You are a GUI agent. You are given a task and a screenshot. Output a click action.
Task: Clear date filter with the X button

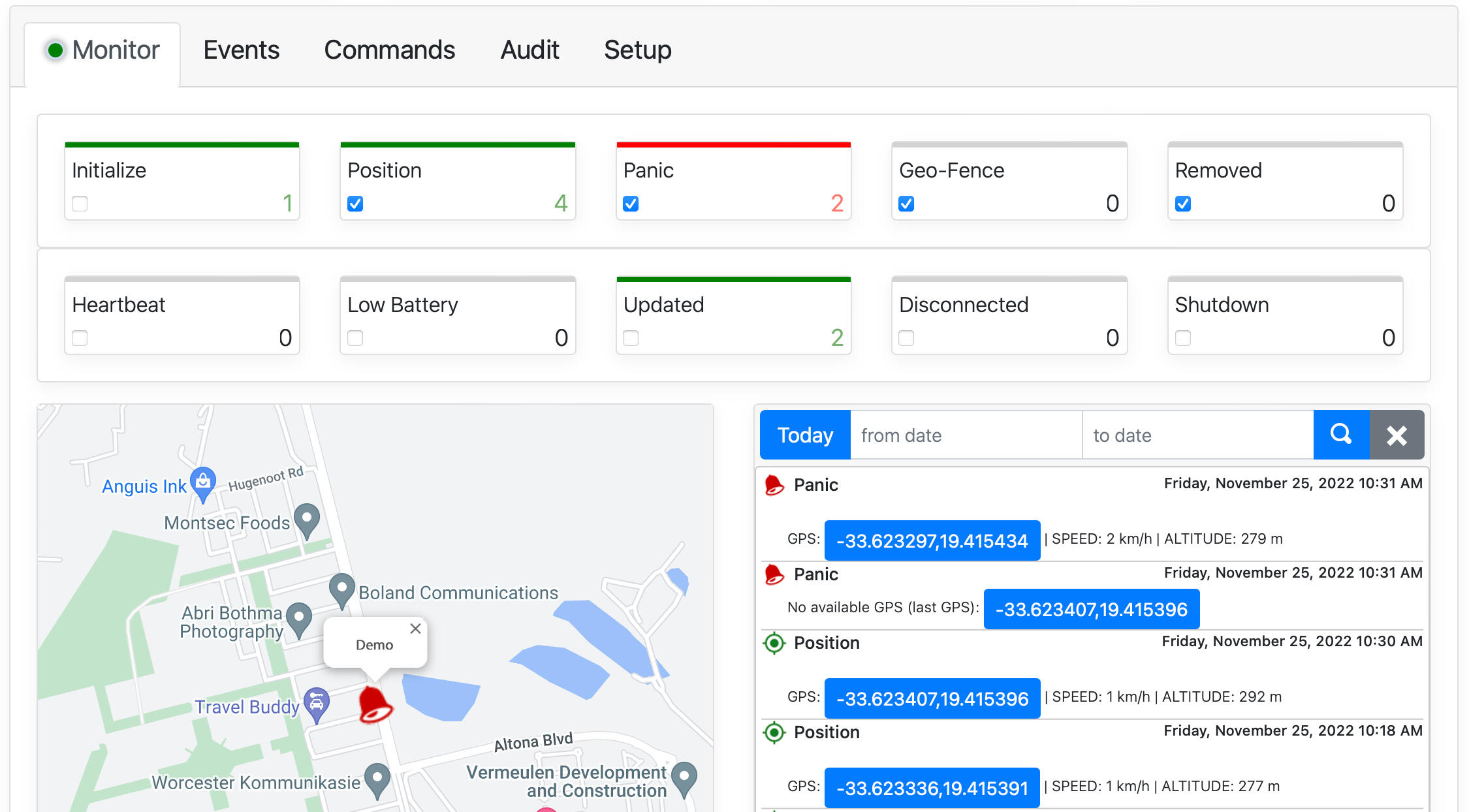click(1396, 435)
